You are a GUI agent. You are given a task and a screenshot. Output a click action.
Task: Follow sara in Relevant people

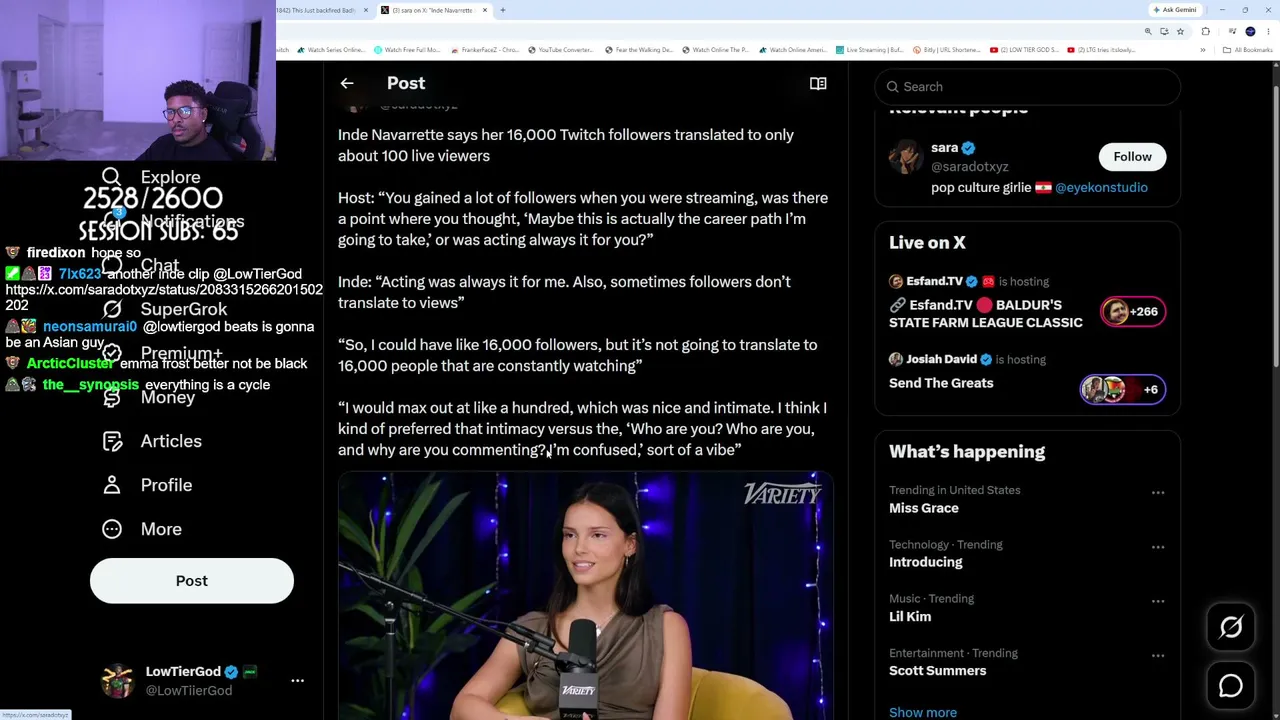click(1132, 157)
